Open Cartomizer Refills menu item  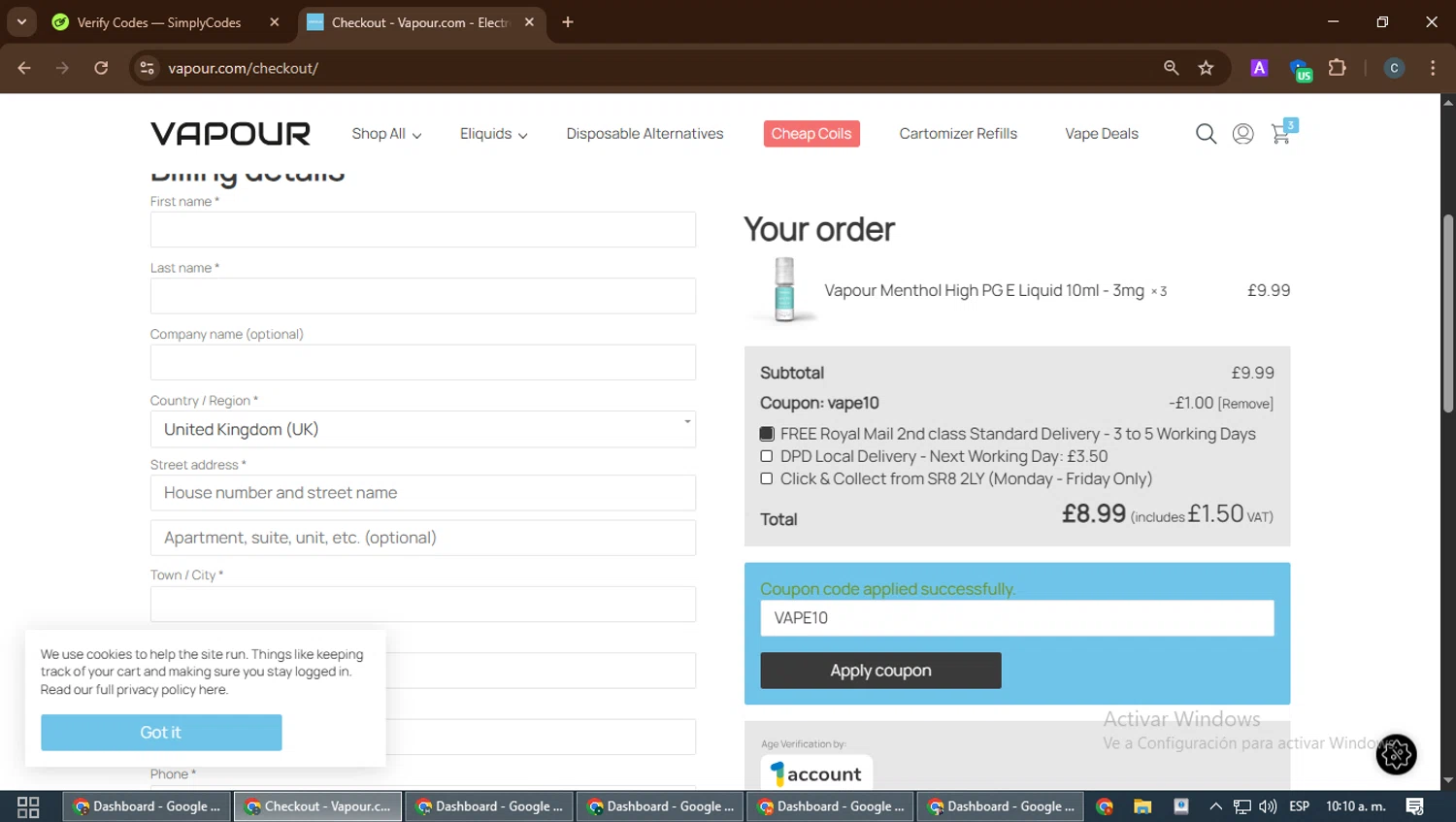[x=958, y=134]
